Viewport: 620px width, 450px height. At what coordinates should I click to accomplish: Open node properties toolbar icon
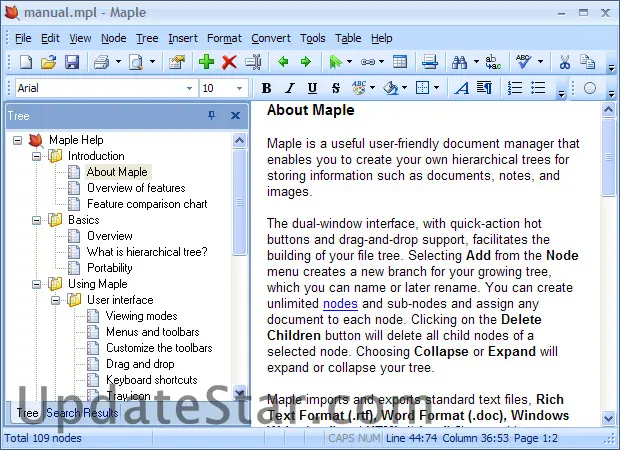tap(177, 62)
